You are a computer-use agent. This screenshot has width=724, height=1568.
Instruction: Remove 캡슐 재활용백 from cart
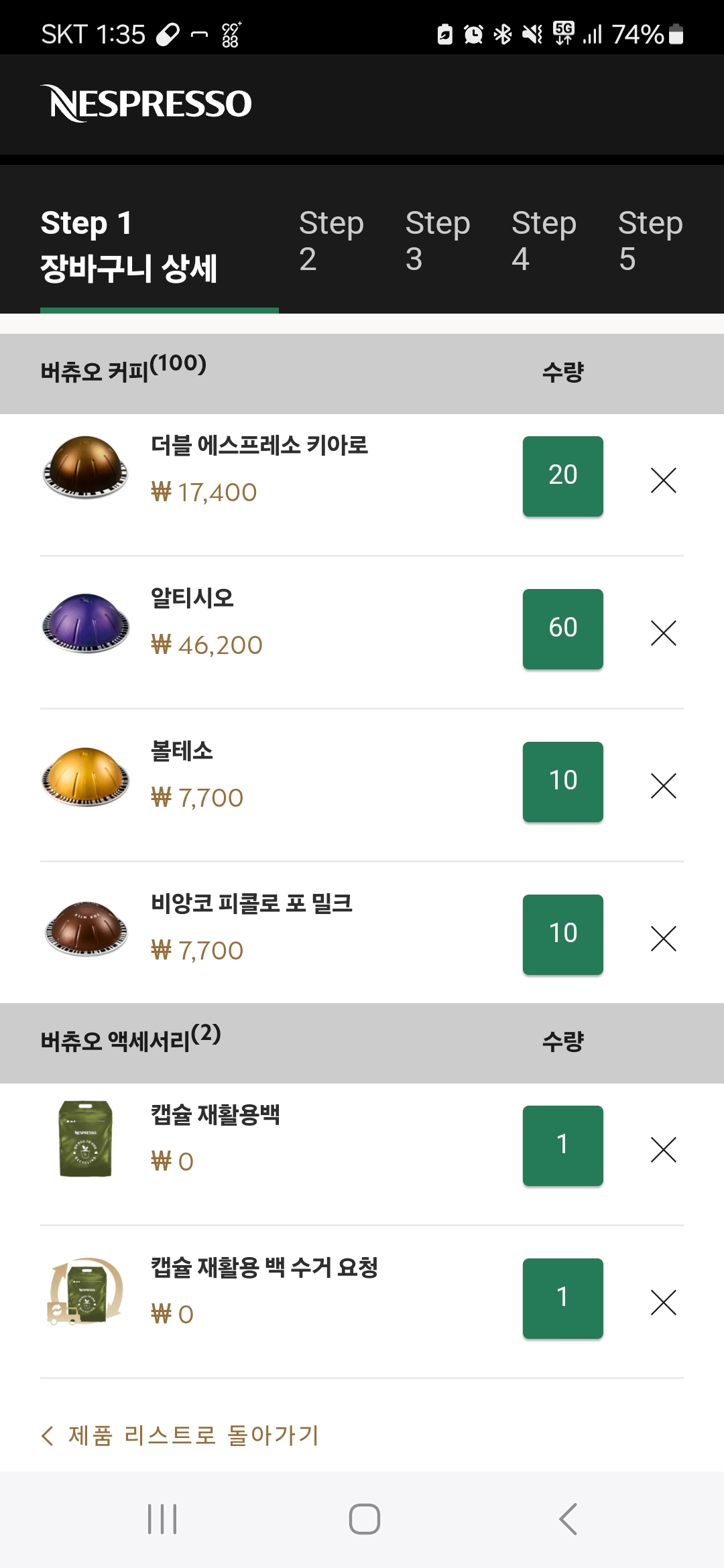pyautogui.click(x=663, y=1149)
